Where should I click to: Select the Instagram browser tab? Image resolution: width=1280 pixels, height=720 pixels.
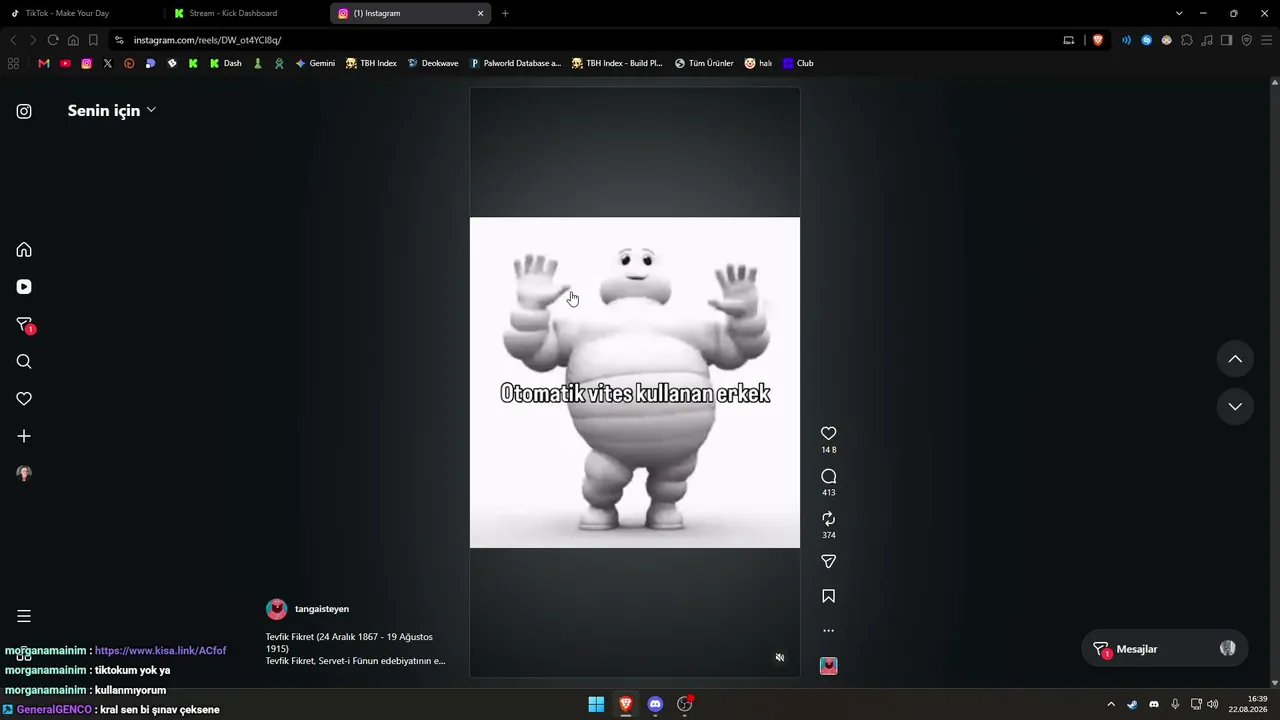[x=410, y=13]
